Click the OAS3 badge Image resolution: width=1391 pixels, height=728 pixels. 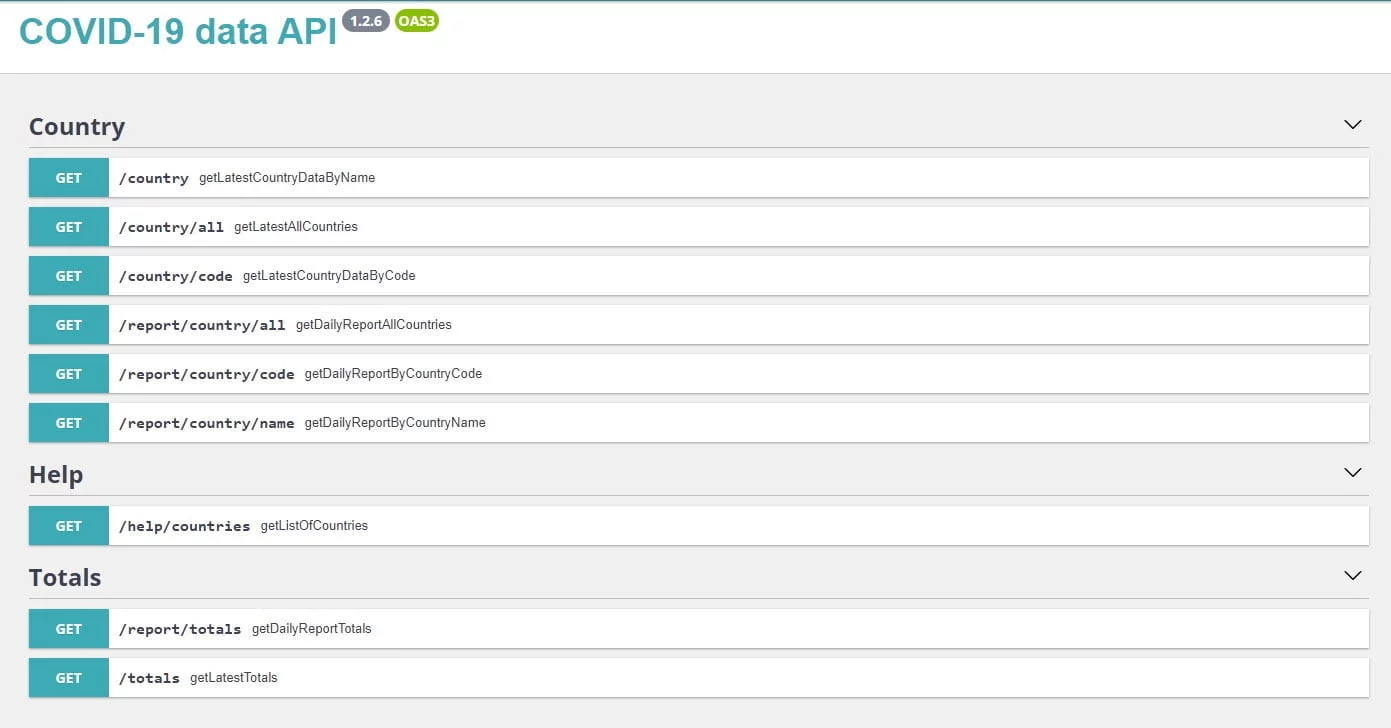417,21
